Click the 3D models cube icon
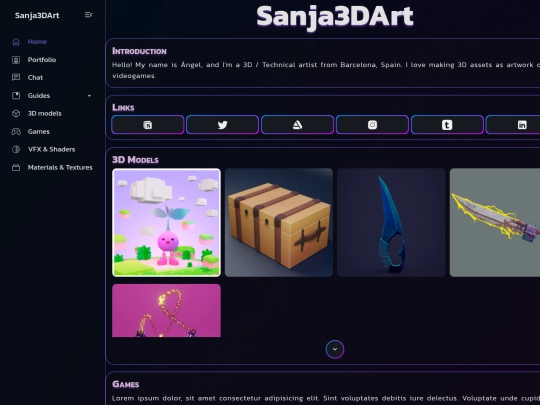This screenshot has height=405, width=540. pyautogui.click(x=16, y=113)
